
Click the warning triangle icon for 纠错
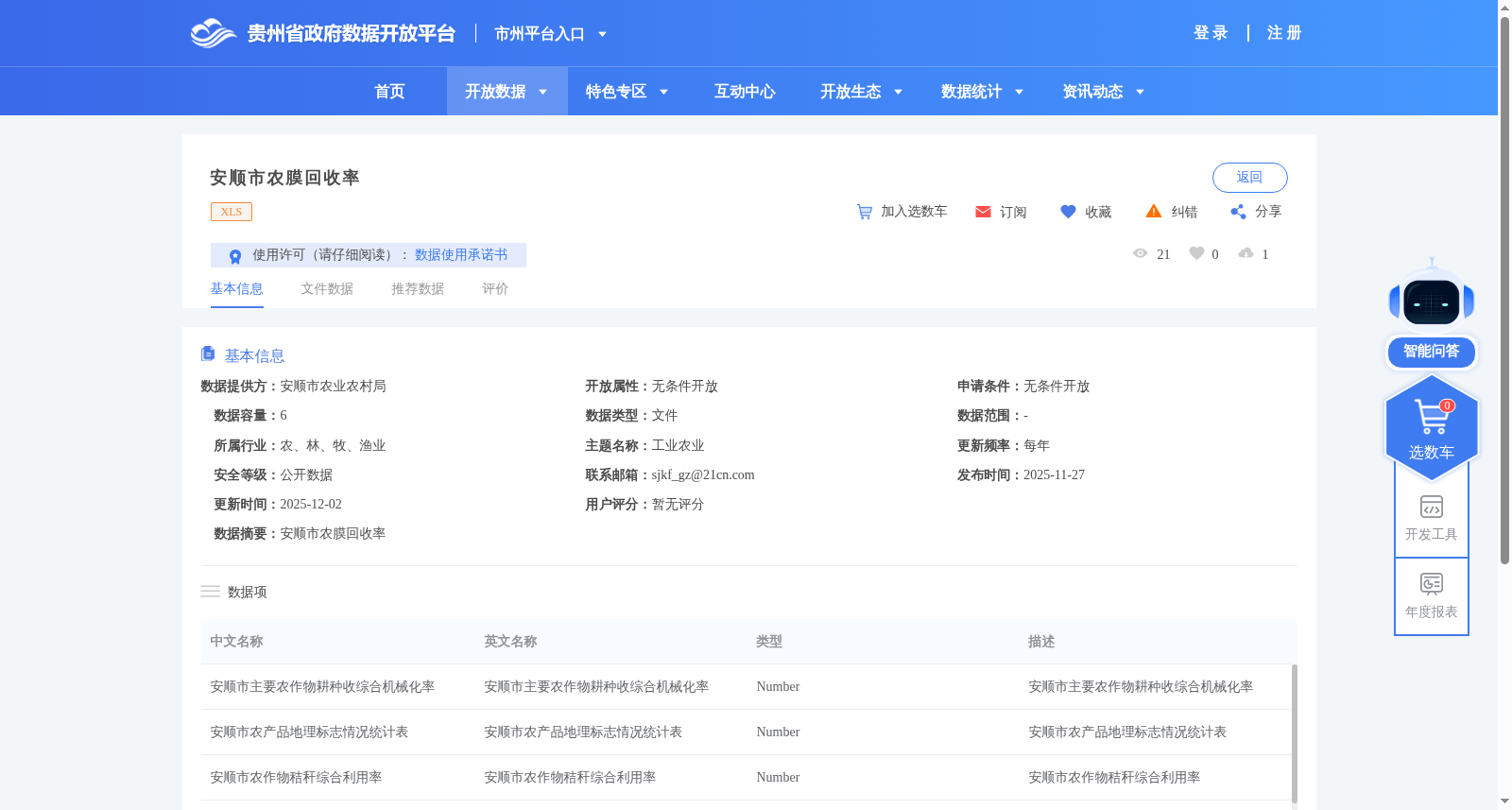point(1154,211)
